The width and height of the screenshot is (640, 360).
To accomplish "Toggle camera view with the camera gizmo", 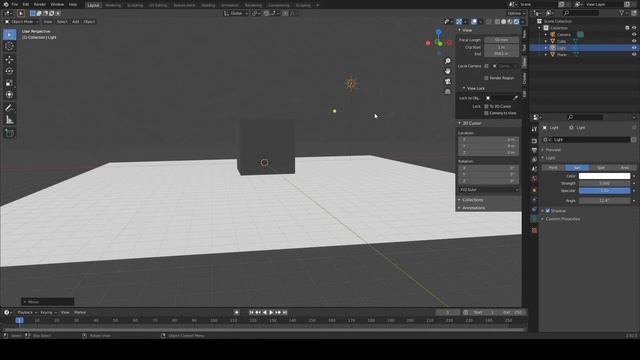I will 448,81.
